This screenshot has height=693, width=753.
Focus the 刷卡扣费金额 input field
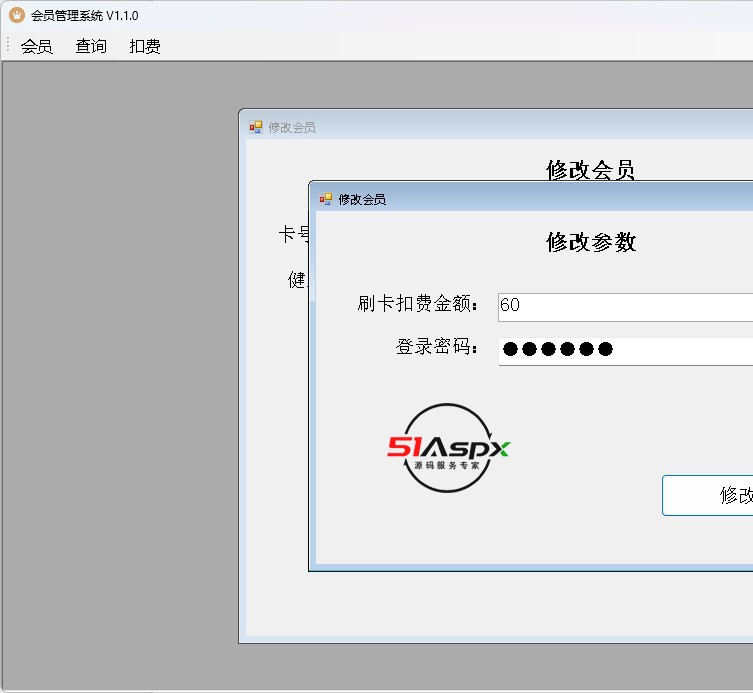pos(625,307)
